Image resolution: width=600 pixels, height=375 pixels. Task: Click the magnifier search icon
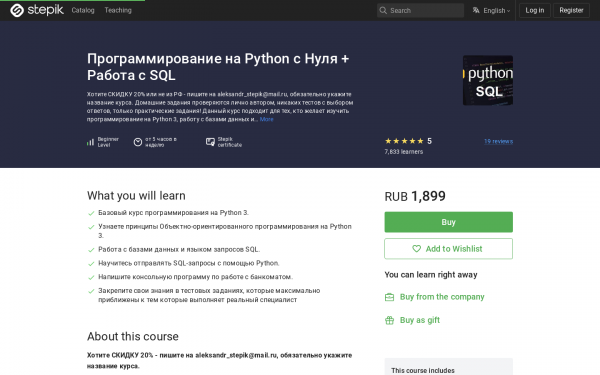(x=383, y=10)
